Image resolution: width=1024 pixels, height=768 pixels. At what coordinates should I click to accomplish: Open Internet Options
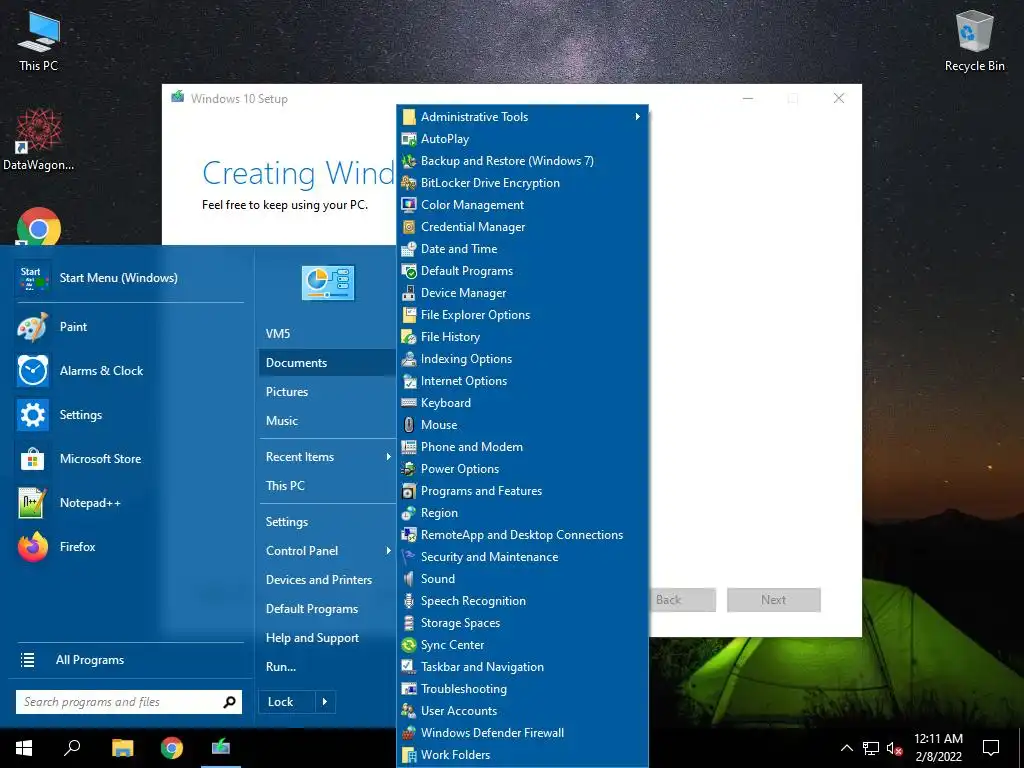(522, 381)
